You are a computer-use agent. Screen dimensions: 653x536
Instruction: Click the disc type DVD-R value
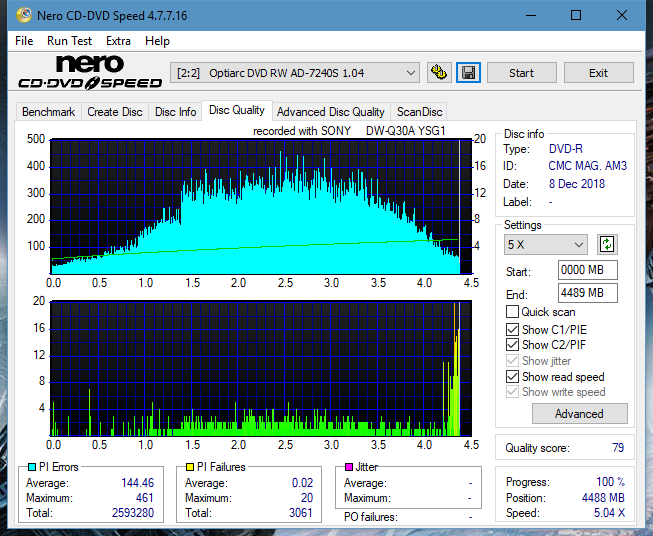[x=566, y=149]
